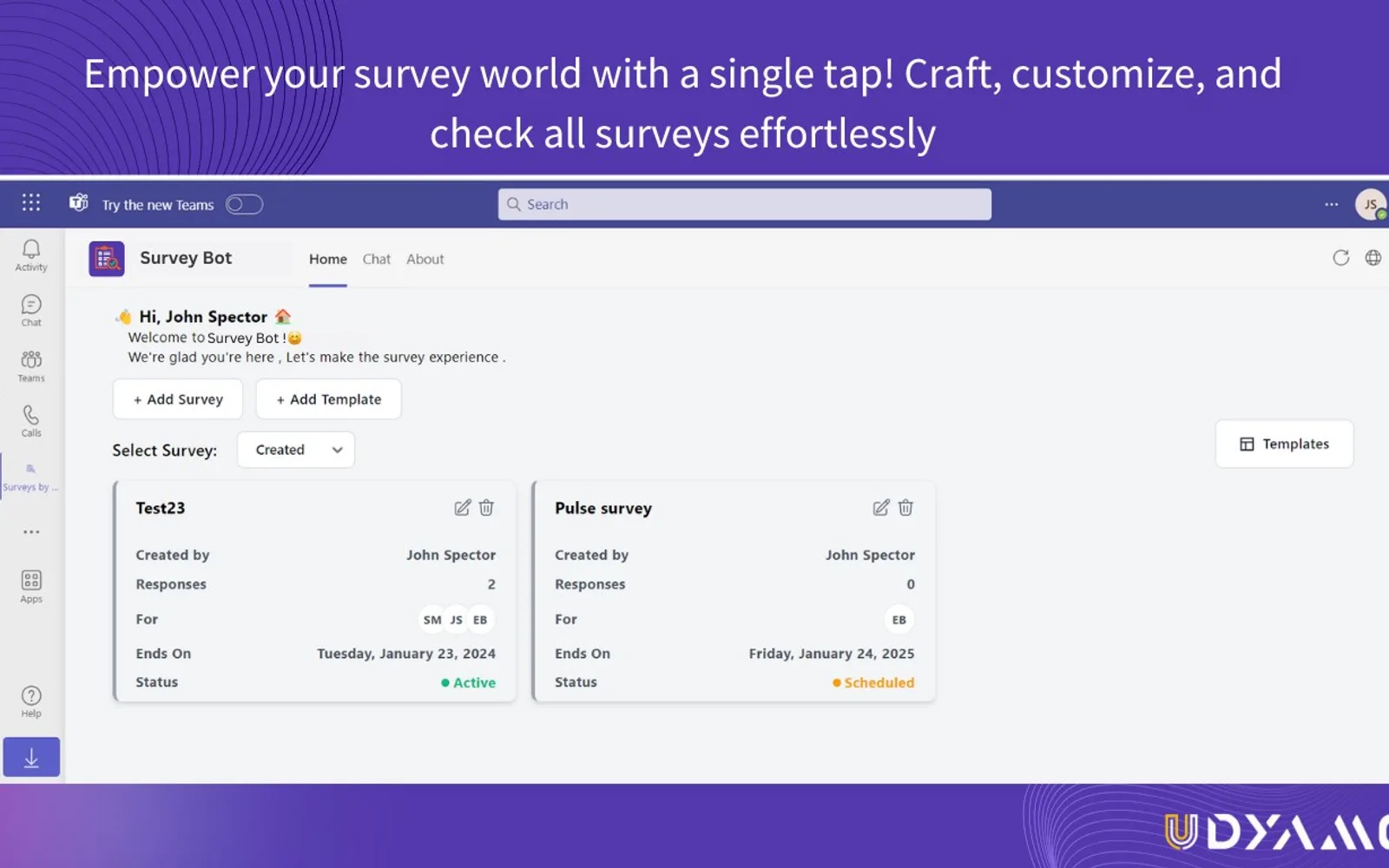Open Activity in the left sidebar
The image size is (1389, 868).
(x=31, y=255)
